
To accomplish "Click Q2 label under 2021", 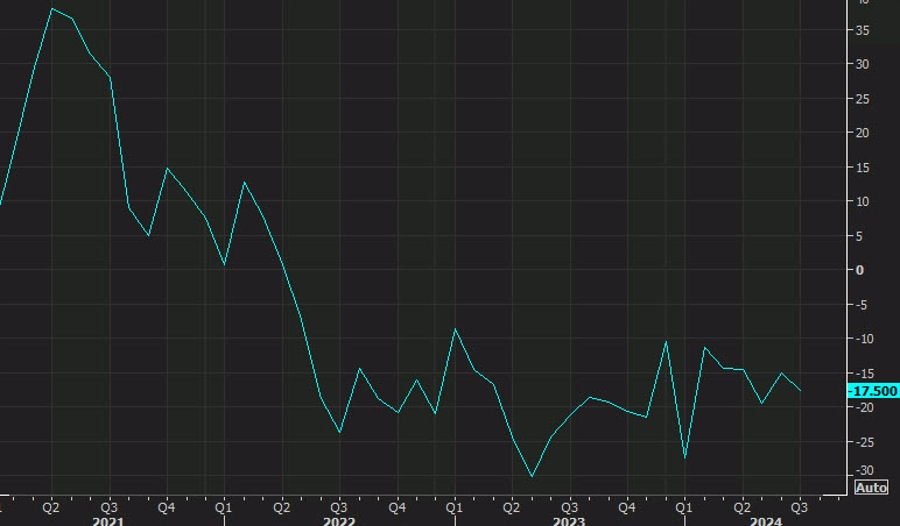I will point(51,508).
